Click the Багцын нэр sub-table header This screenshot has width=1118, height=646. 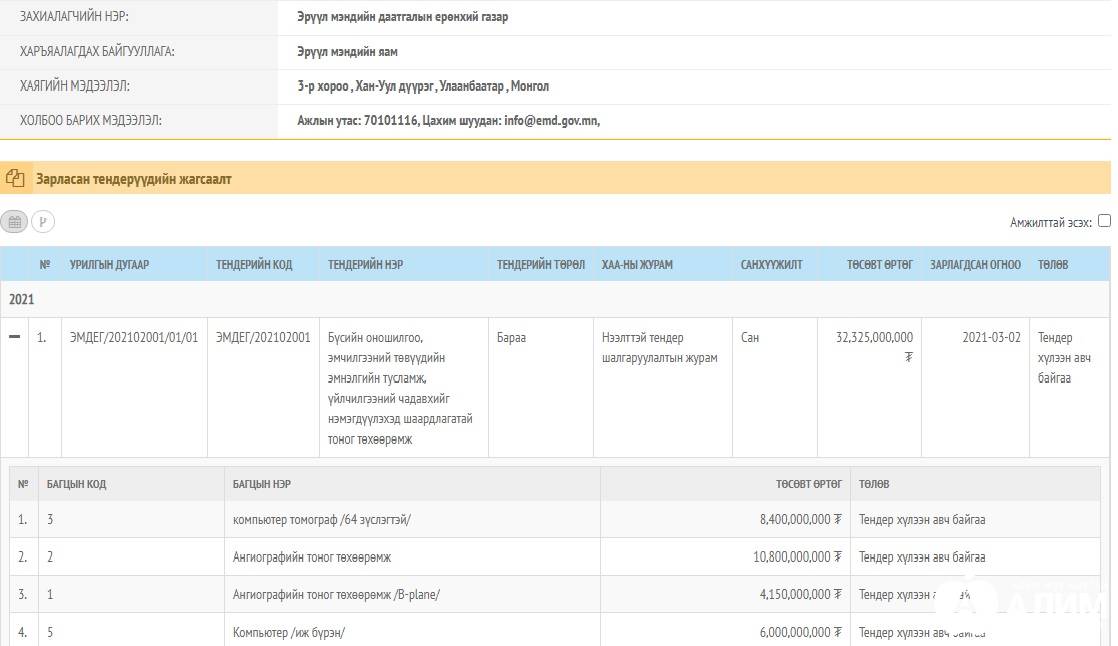(262, 484)
